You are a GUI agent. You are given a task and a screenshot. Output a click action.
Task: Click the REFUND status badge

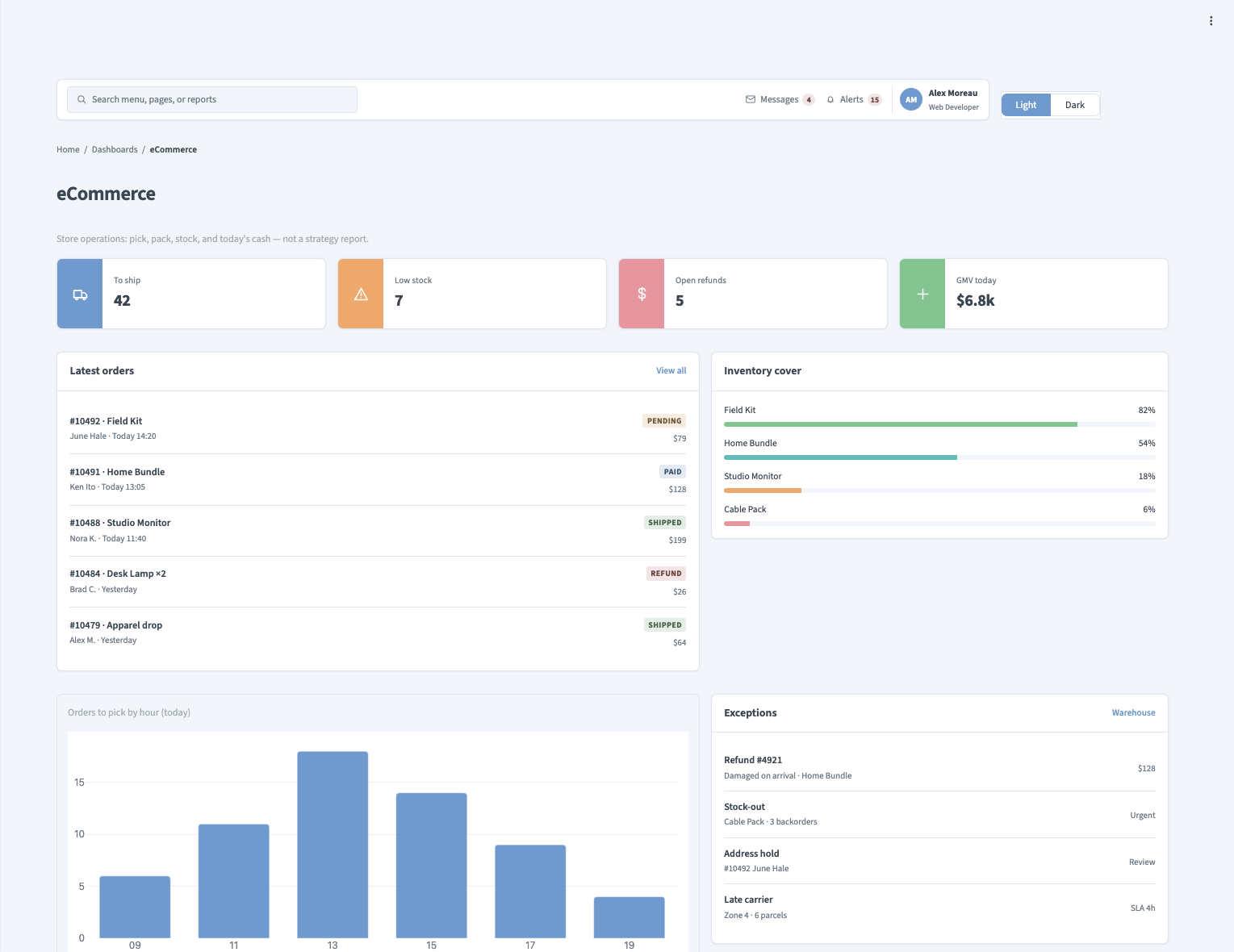666,574
